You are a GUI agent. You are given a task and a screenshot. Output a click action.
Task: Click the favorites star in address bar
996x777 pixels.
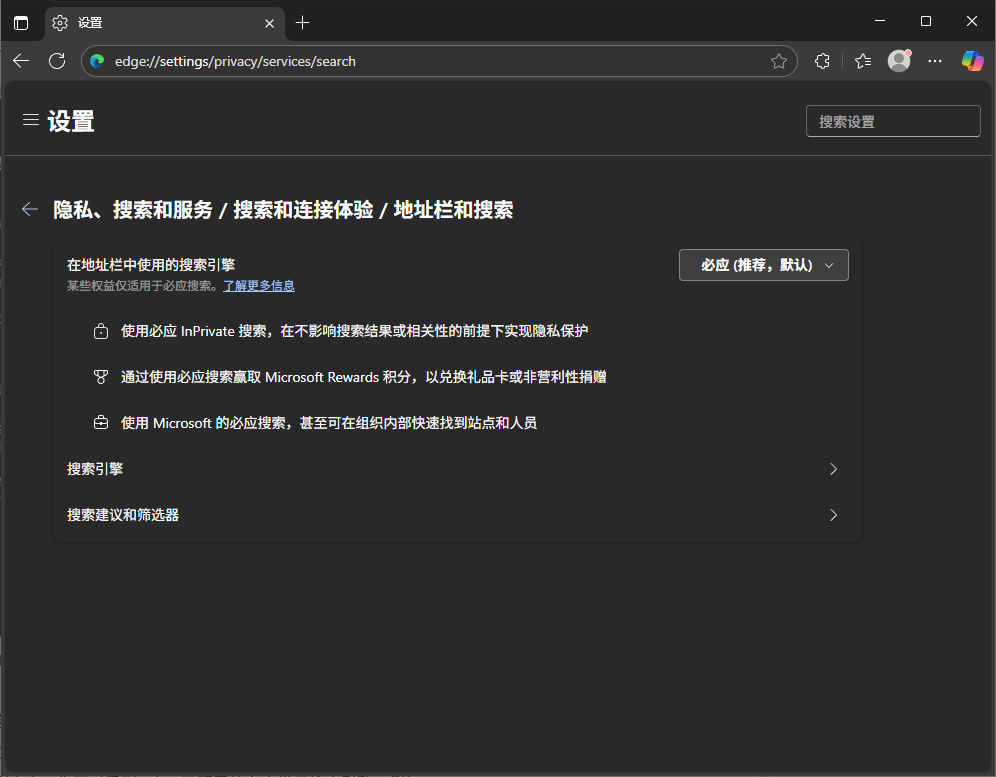[779, 61]
